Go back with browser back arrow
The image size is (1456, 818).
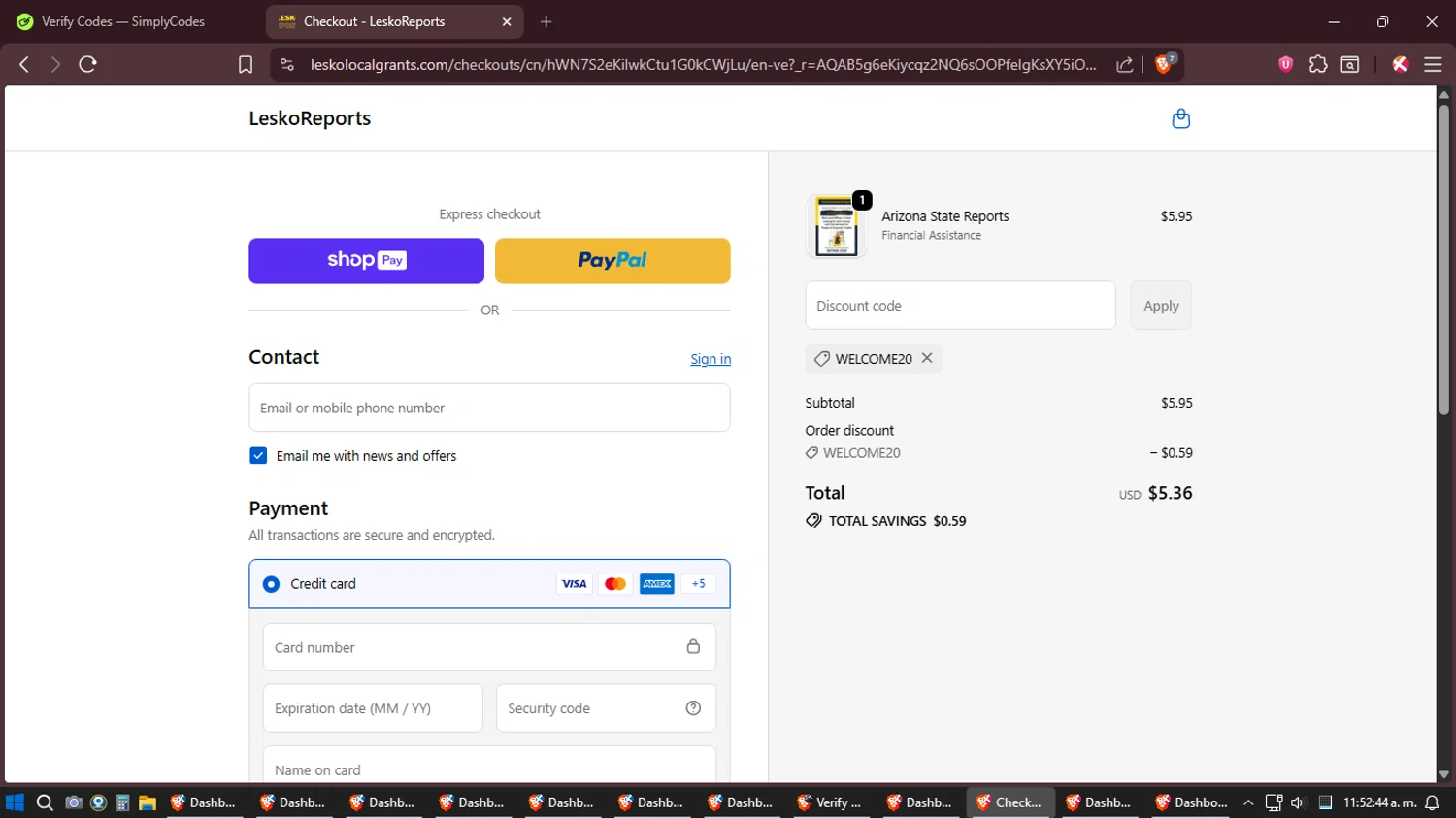coord(24,64)
